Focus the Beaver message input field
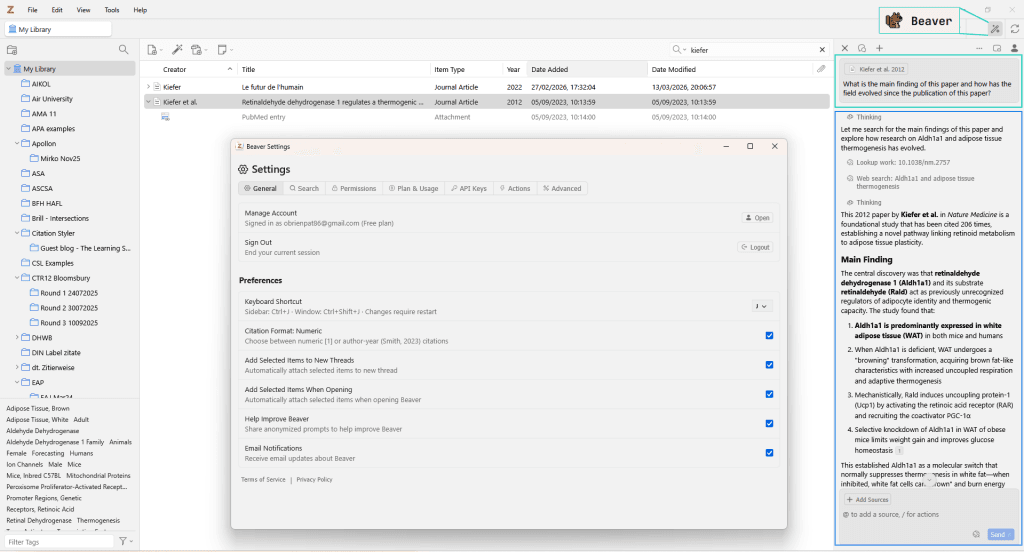 (x=927, y=515)
